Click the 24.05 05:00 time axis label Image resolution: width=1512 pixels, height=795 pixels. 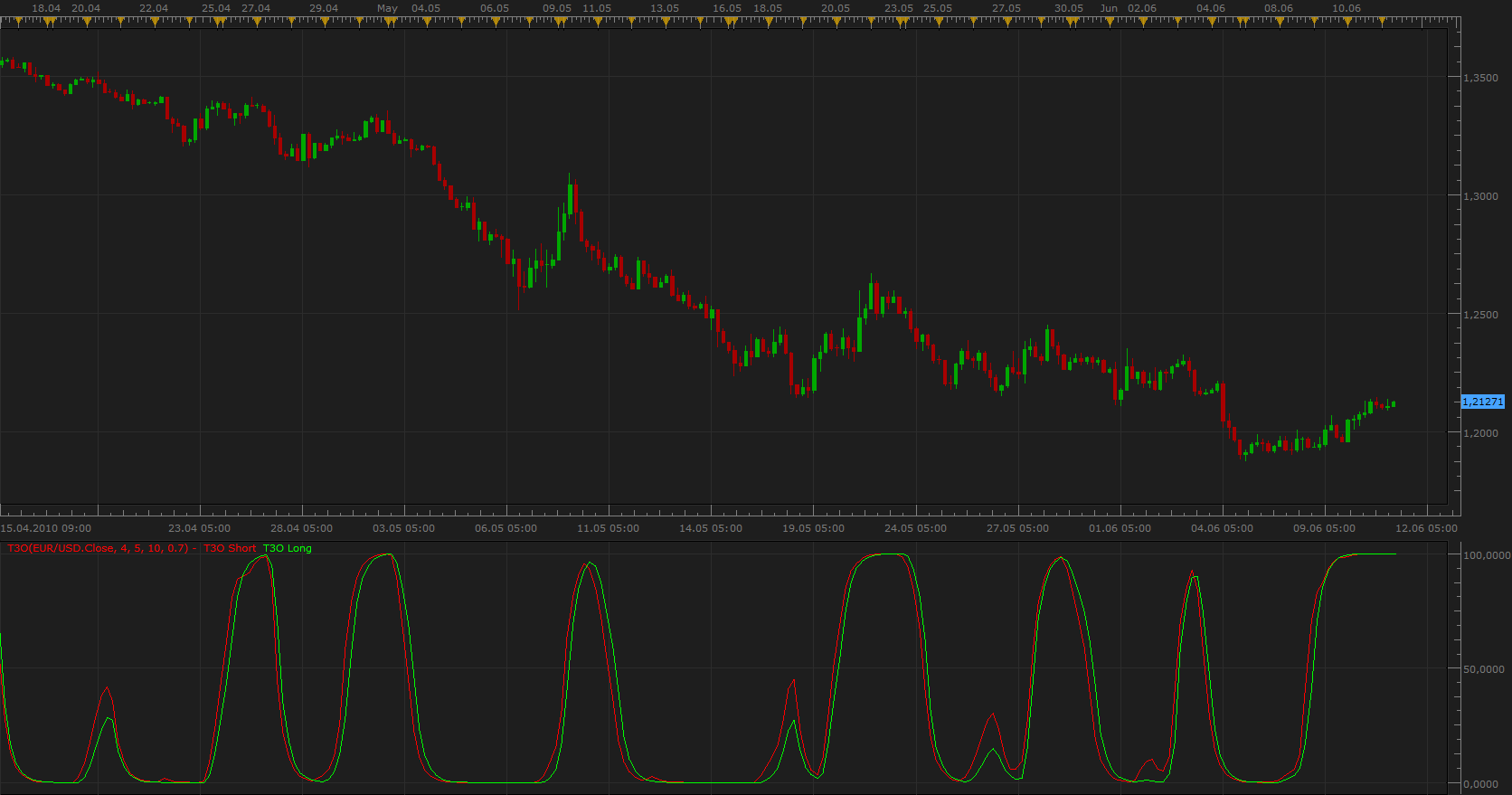coord(916,528)
